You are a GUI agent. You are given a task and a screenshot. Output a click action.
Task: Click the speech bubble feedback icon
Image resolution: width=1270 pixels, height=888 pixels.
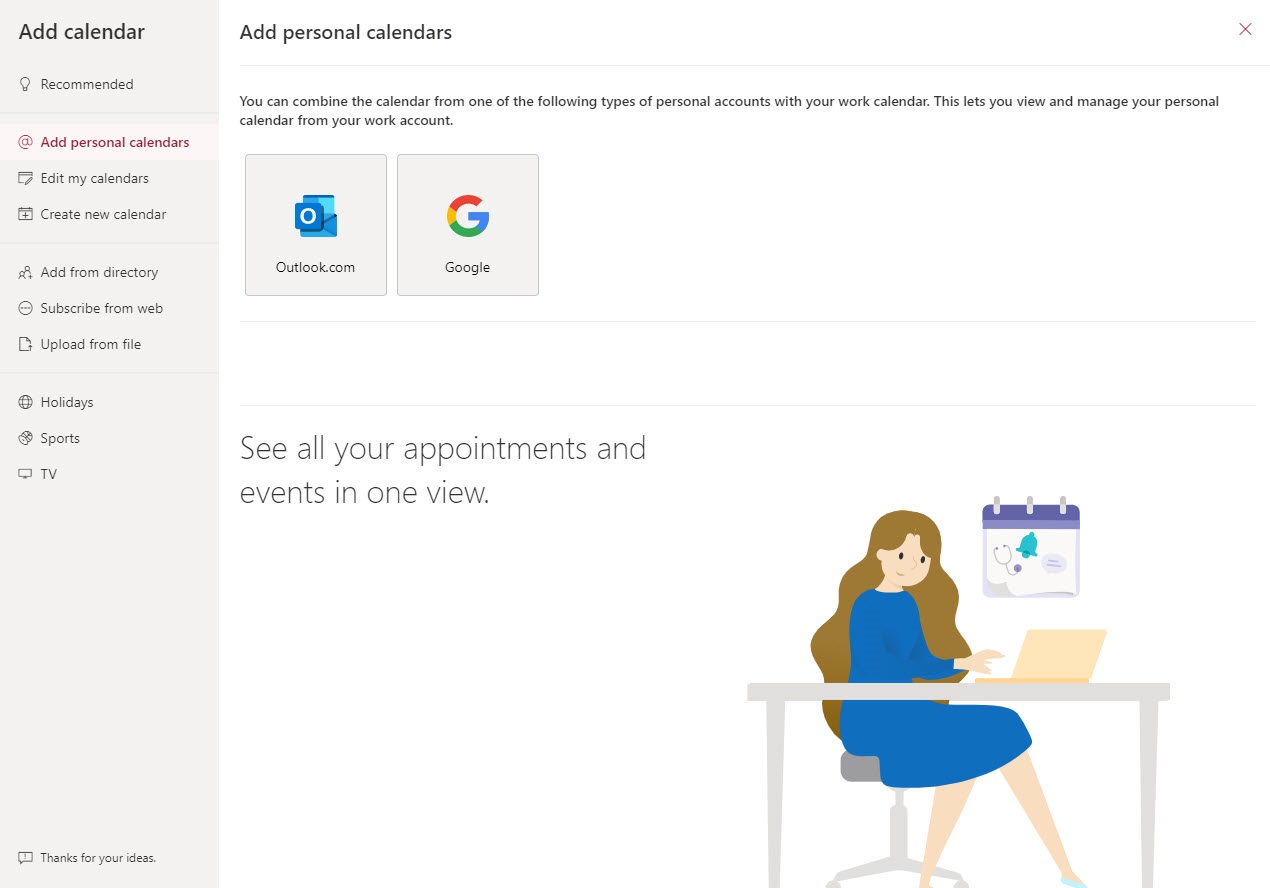[x=26, y=858]
